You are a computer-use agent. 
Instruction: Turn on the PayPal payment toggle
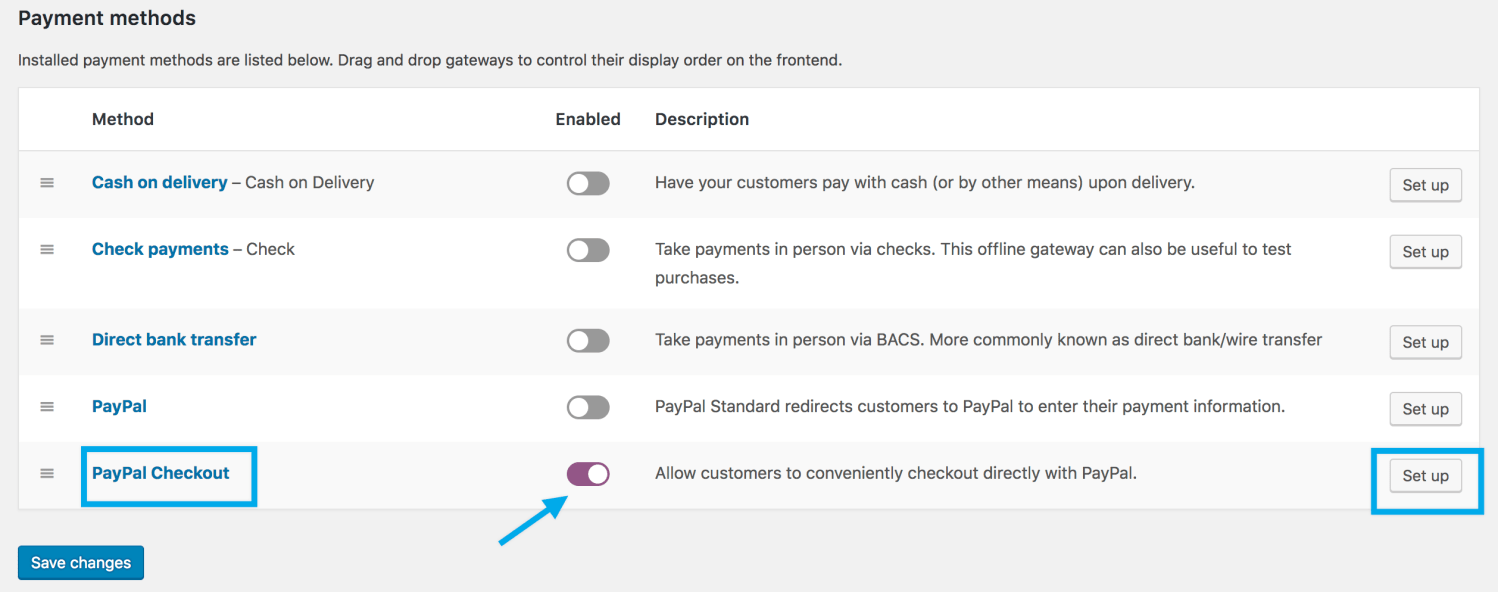tap(588, 407)
